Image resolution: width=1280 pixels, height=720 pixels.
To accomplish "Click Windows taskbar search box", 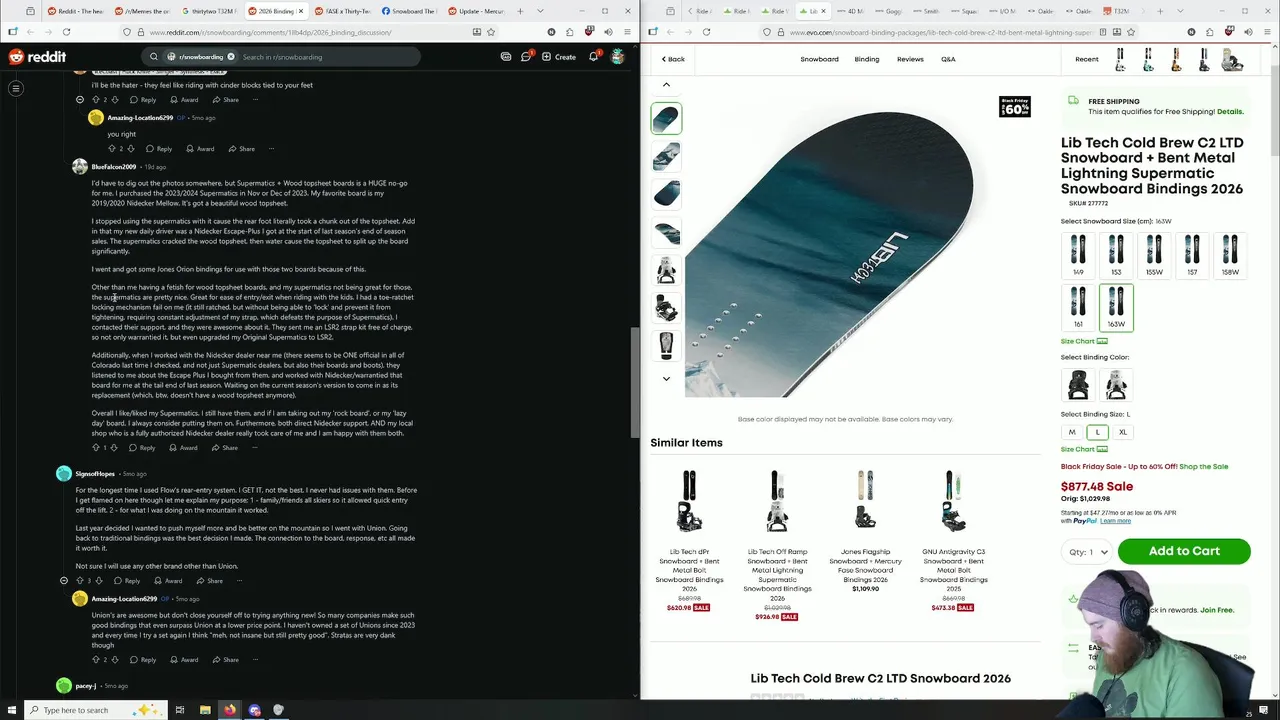I will pyautogui.click(x=95, y=710).
